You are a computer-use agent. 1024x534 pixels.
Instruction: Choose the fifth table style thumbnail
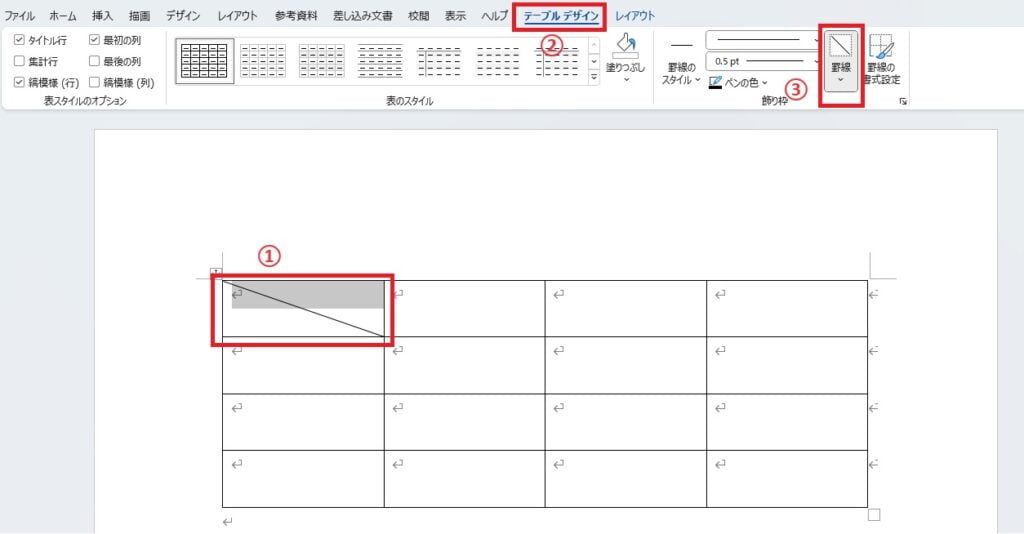pos(439,61)
